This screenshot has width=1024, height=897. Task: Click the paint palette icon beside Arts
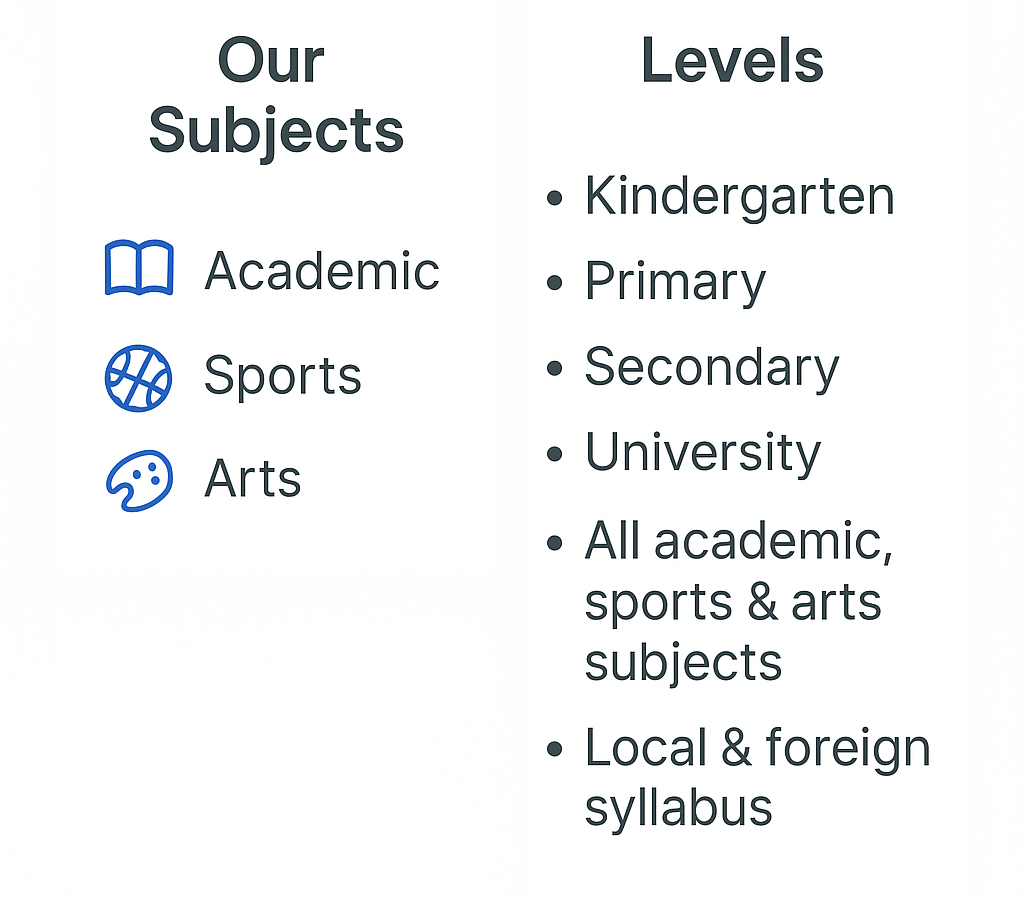pos(139,480)
